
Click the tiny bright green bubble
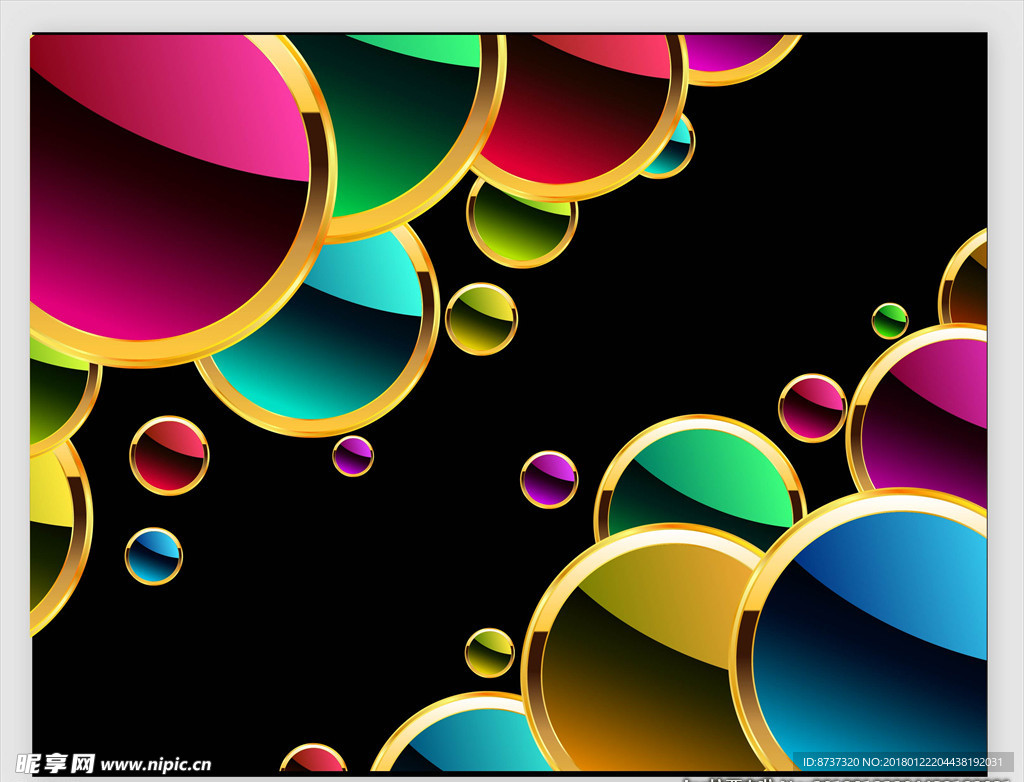(889, 321)
